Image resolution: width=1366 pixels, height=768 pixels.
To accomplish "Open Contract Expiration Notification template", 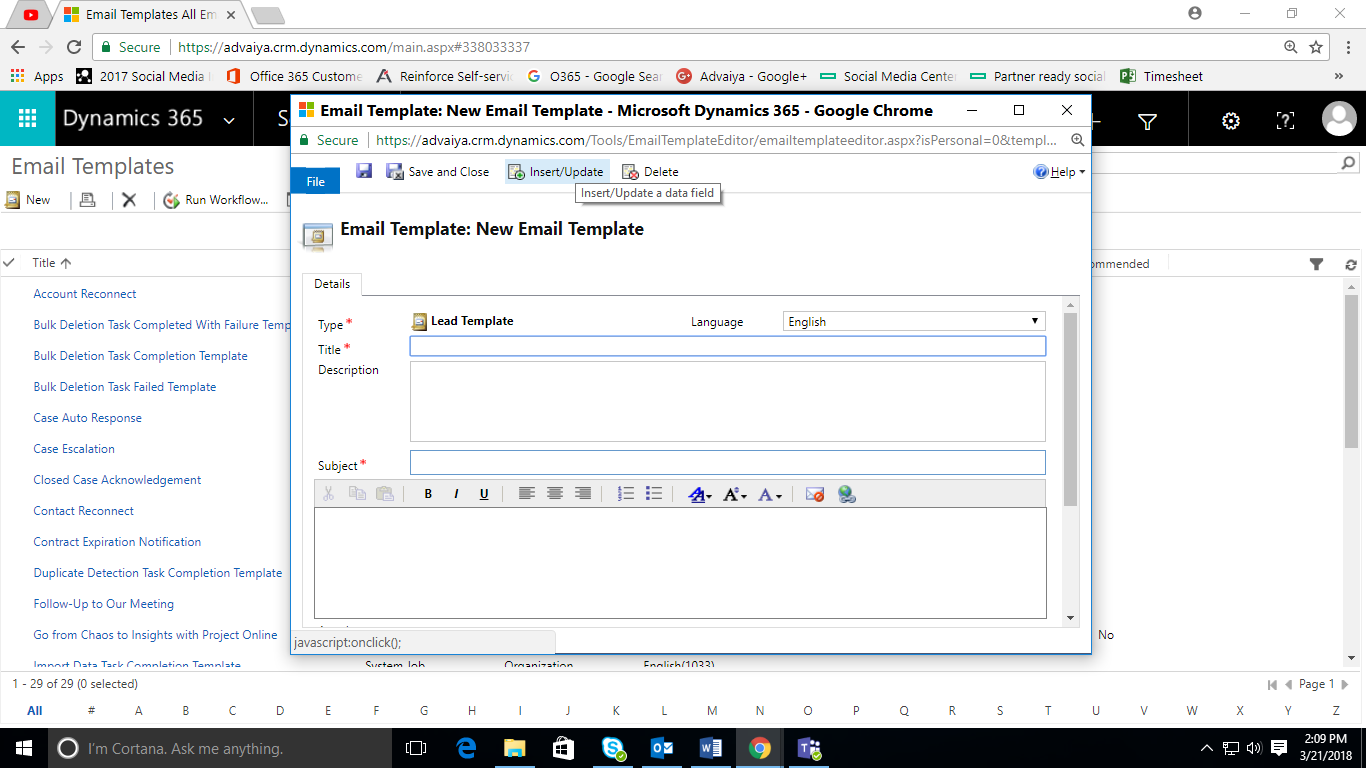I will [x=117, y=542].
